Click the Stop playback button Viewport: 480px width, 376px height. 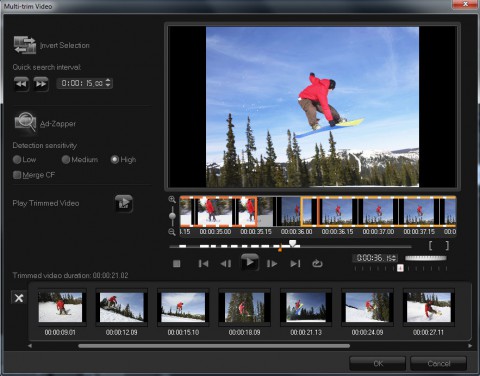pos(177,264)
